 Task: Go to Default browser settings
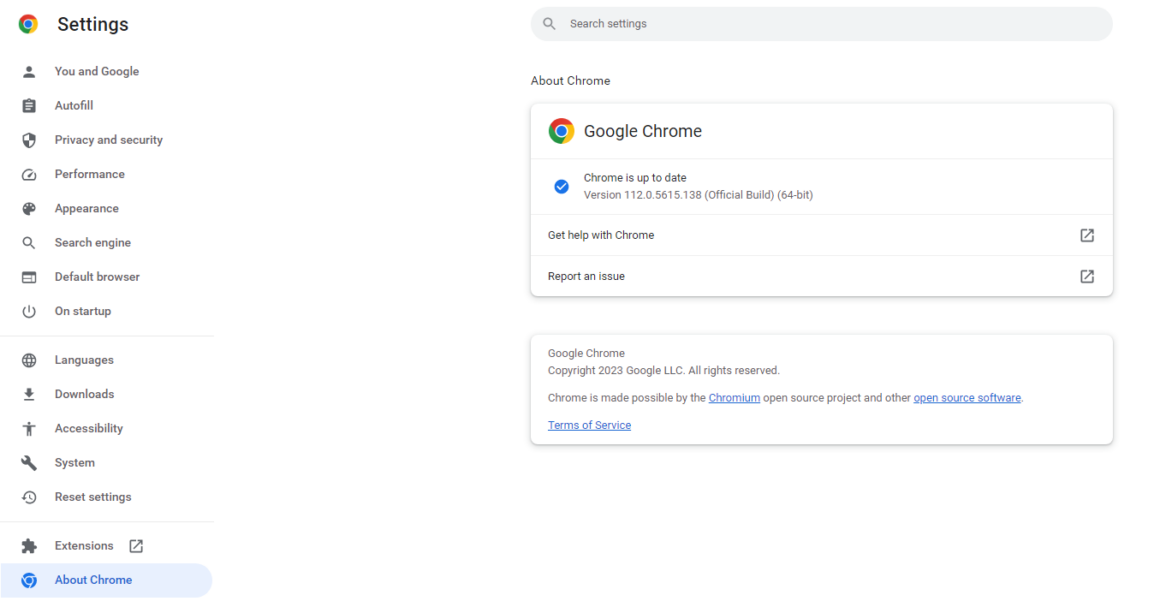(97, 277)
